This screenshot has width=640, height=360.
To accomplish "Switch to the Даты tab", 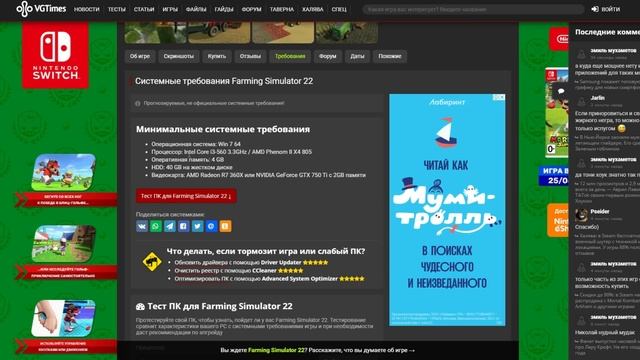I will [357, 56].
